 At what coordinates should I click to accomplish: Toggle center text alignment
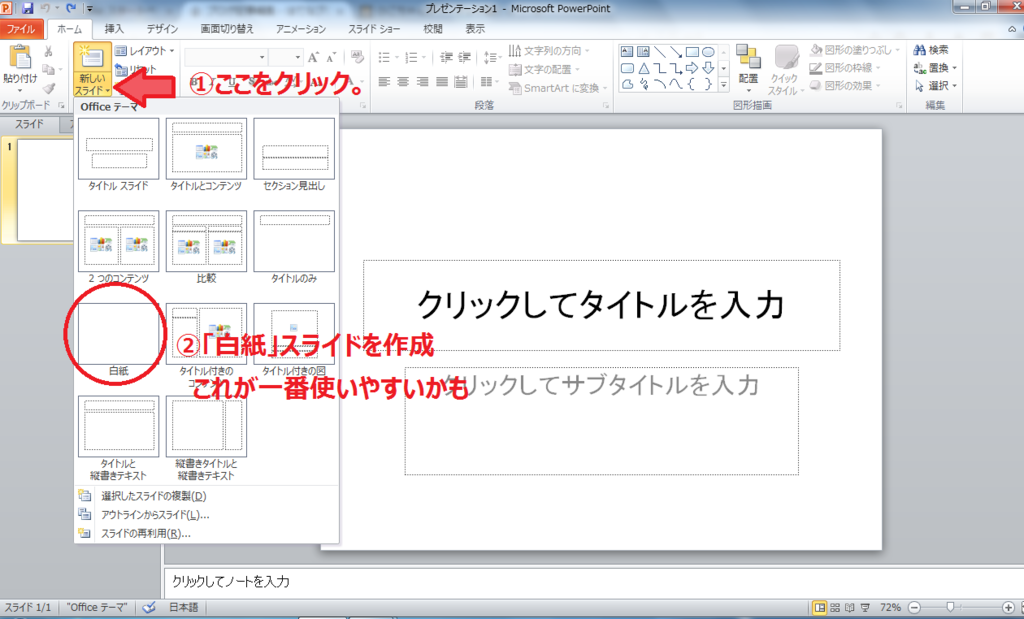(x=403, y=82)
